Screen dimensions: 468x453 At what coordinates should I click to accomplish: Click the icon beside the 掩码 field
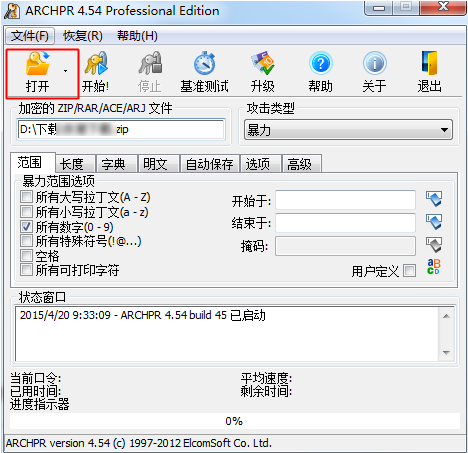pos(434,245)
